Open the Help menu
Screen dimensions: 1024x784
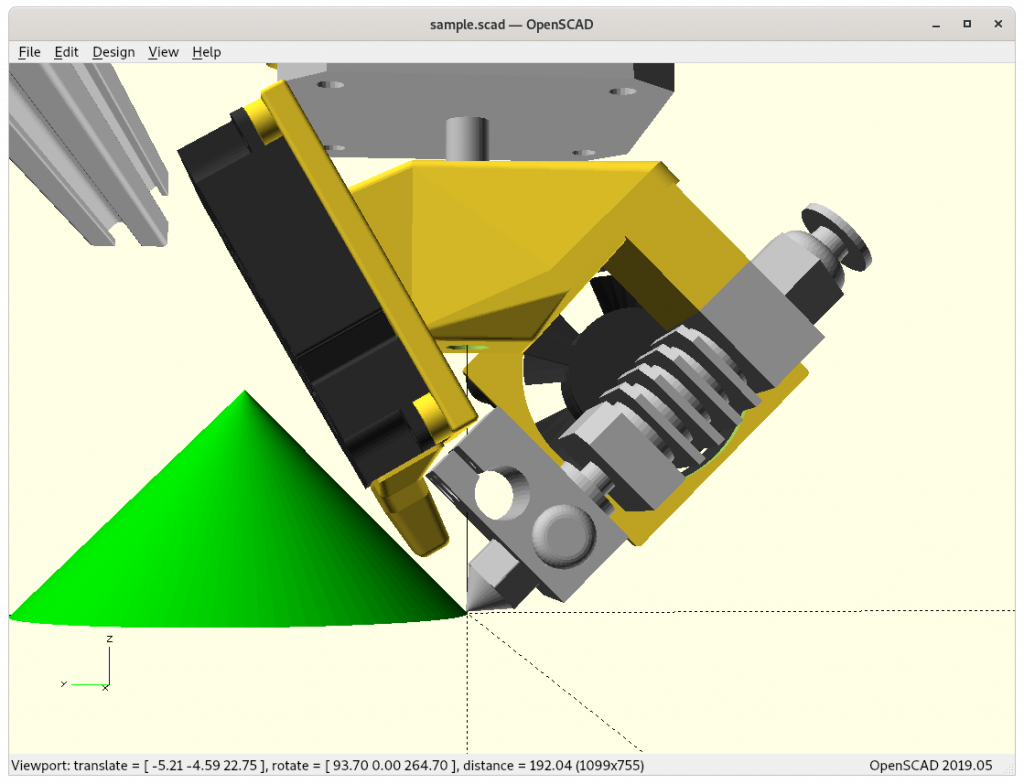tap(206, 52)
